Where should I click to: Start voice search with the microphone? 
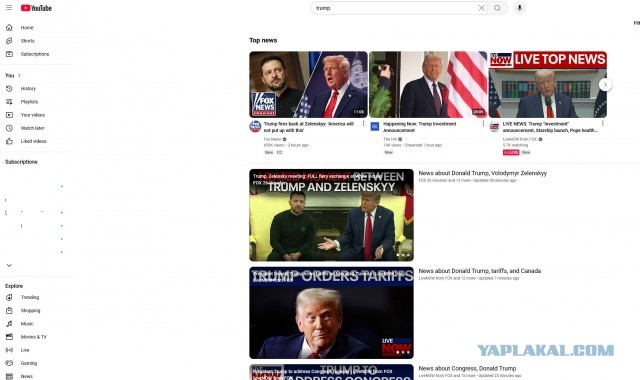click(520, 8)
